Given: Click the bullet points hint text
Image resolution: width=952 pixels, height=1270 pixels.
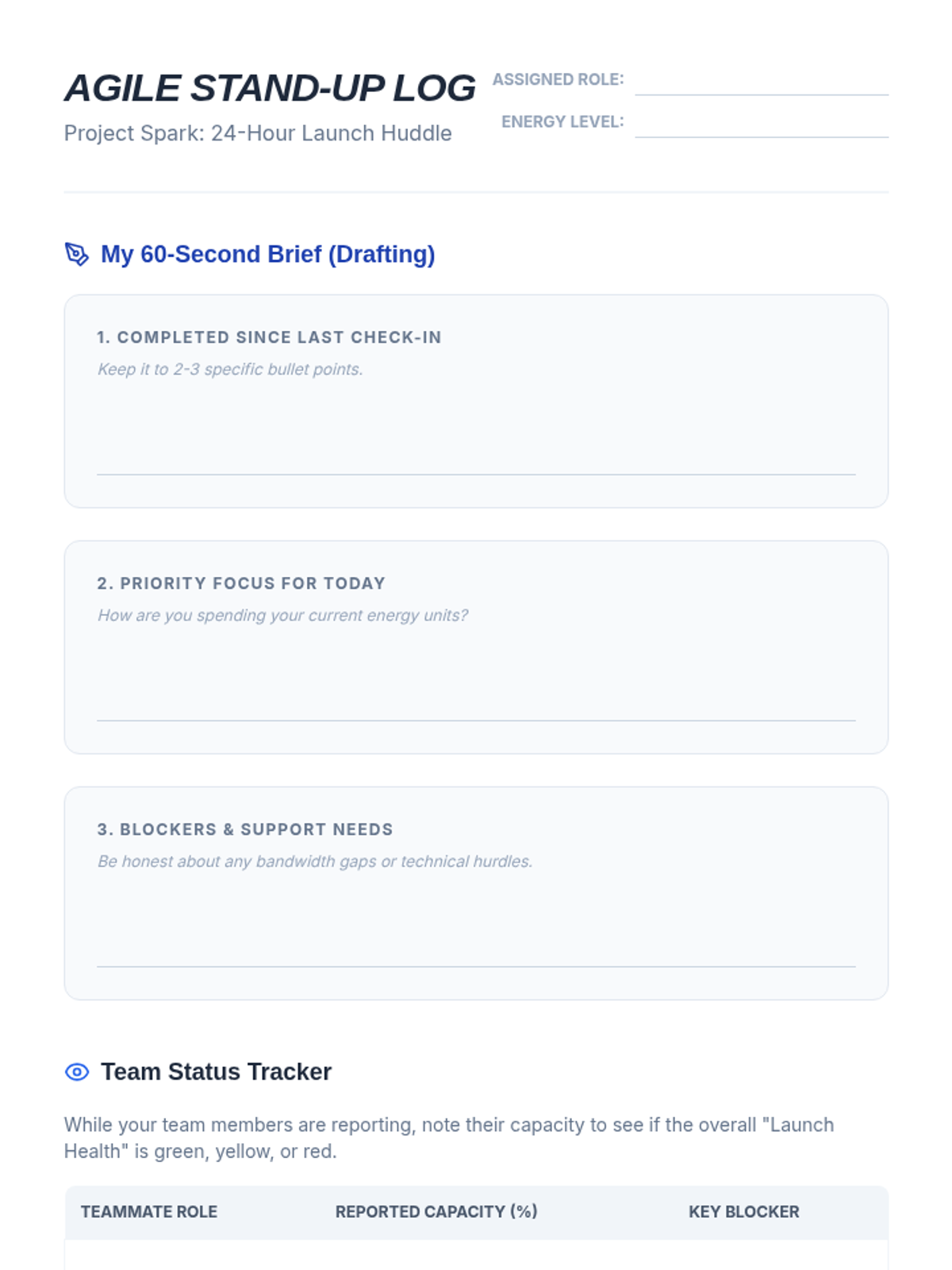Looking at the screenshot, I should (x=230, y=369).
